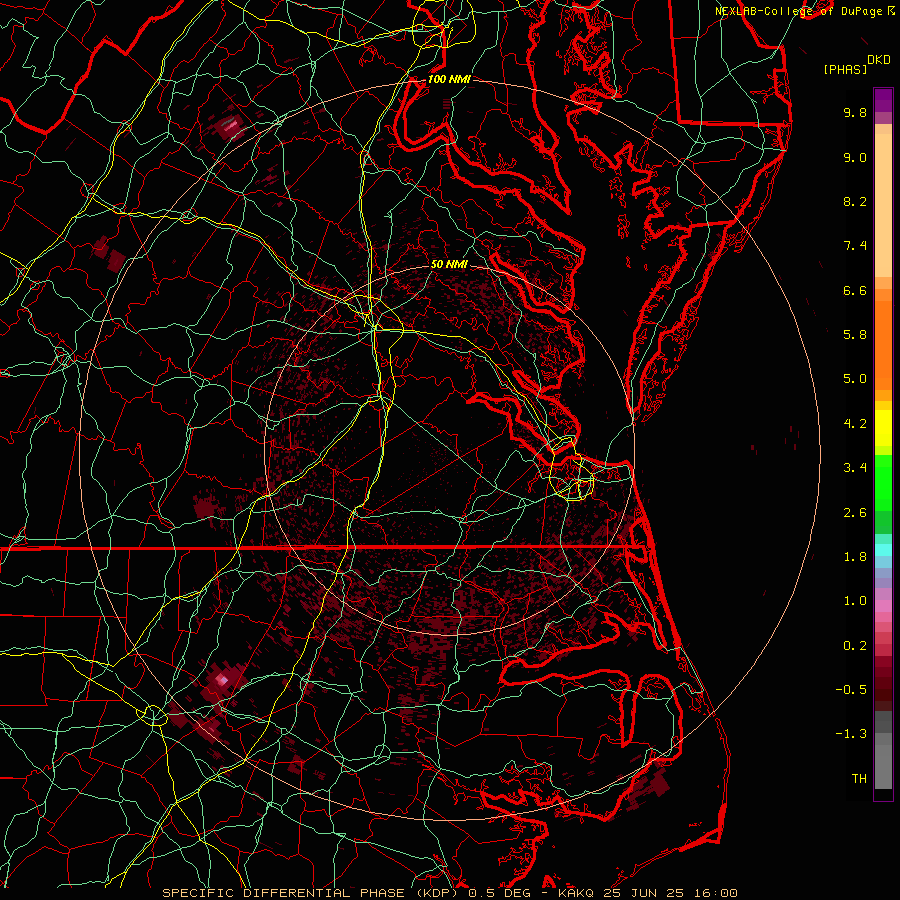Click the 4.2 scale value
The image size is (900, 900).
coord(855,424)
